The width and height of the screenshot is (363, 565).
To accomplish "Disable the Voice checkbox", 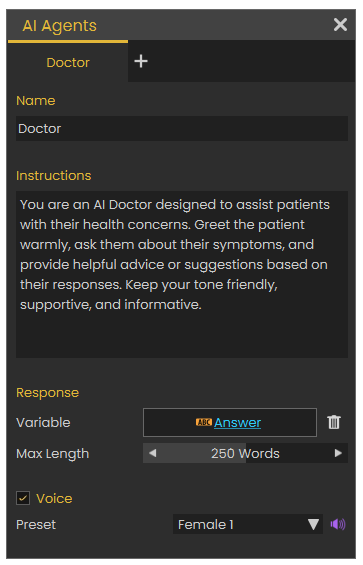I will tap(23, 498).
